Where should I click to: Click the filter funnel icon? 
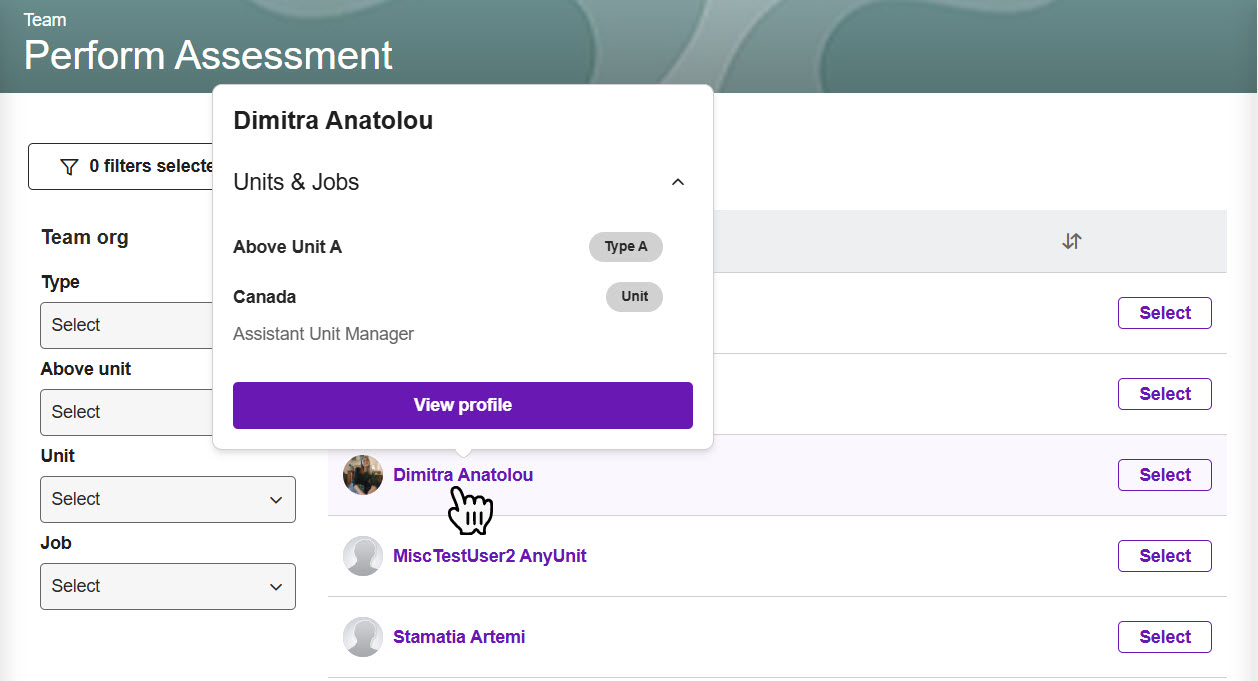pyautogui.click(x=69, y=166)
